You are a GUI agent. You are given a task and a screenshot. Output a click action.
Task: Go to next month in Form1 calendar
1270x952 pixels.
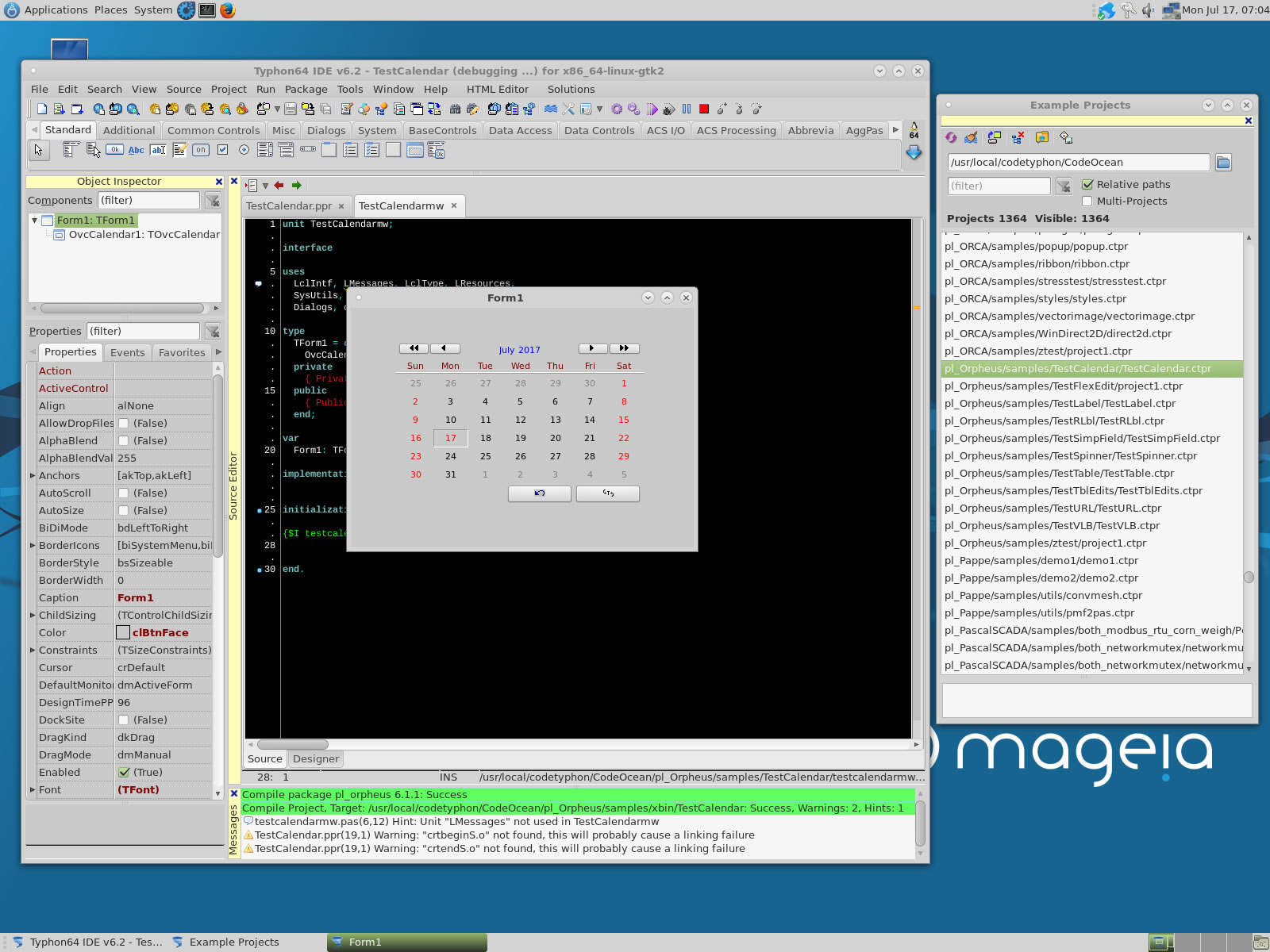coord(592,348)
